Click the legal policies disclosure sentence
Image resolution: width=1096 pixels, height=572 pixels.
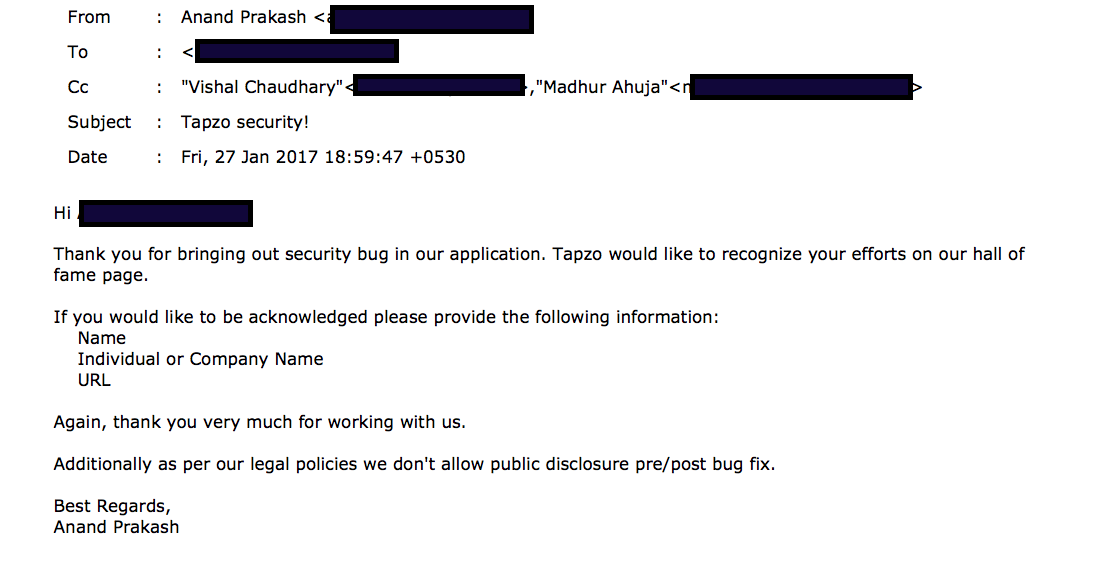414,464
